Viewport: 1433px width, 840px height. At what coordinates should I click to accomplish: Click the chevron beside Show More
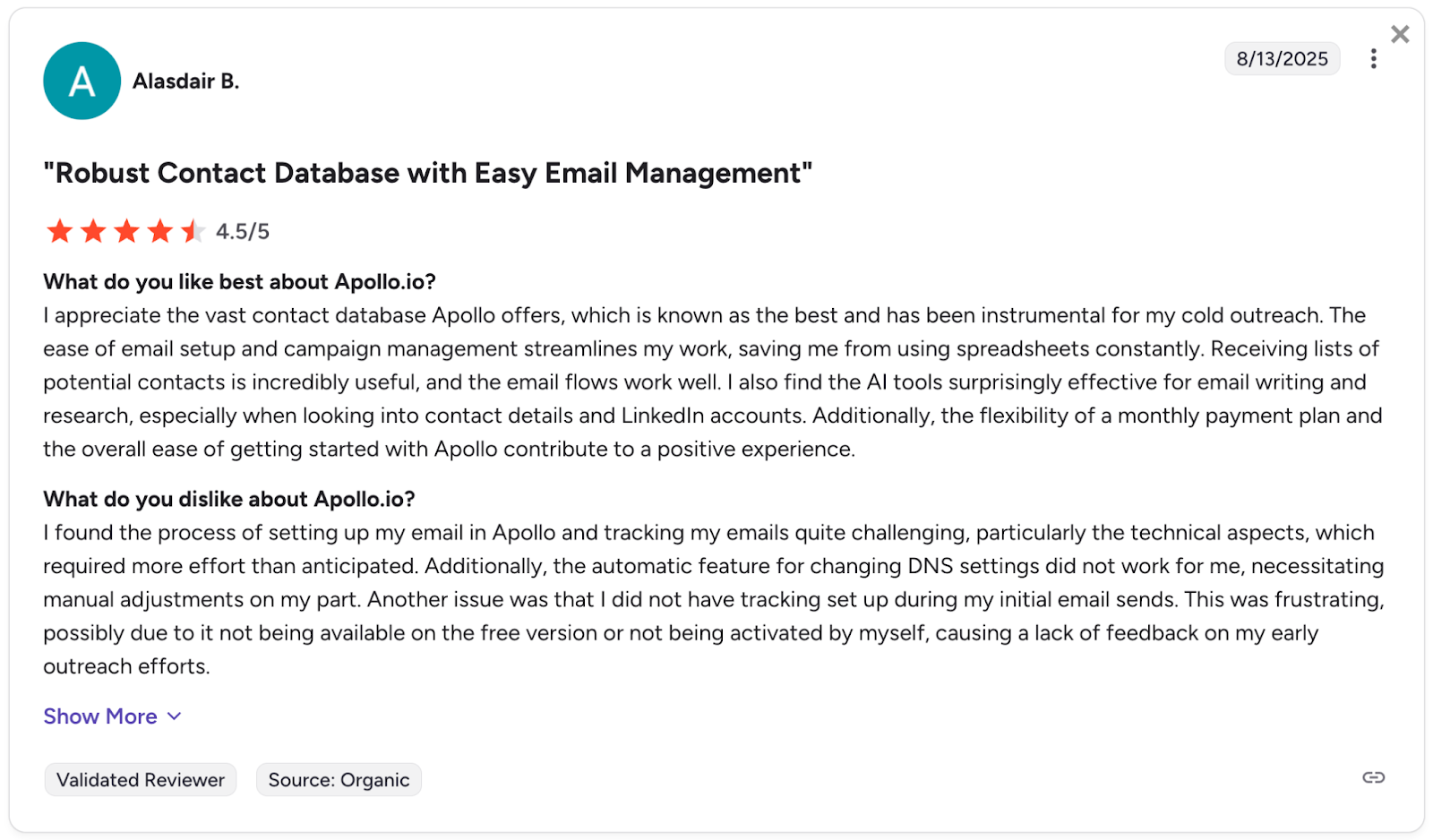pos(175,716)
